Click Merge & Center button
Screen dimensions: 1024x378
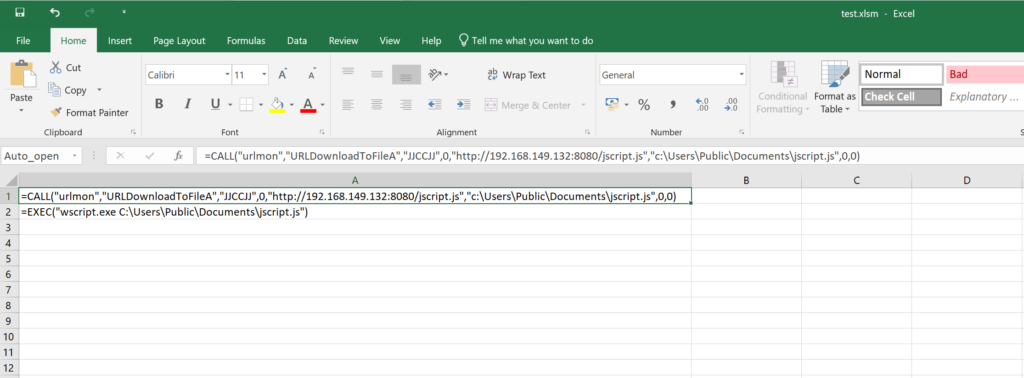pos(528,105)
